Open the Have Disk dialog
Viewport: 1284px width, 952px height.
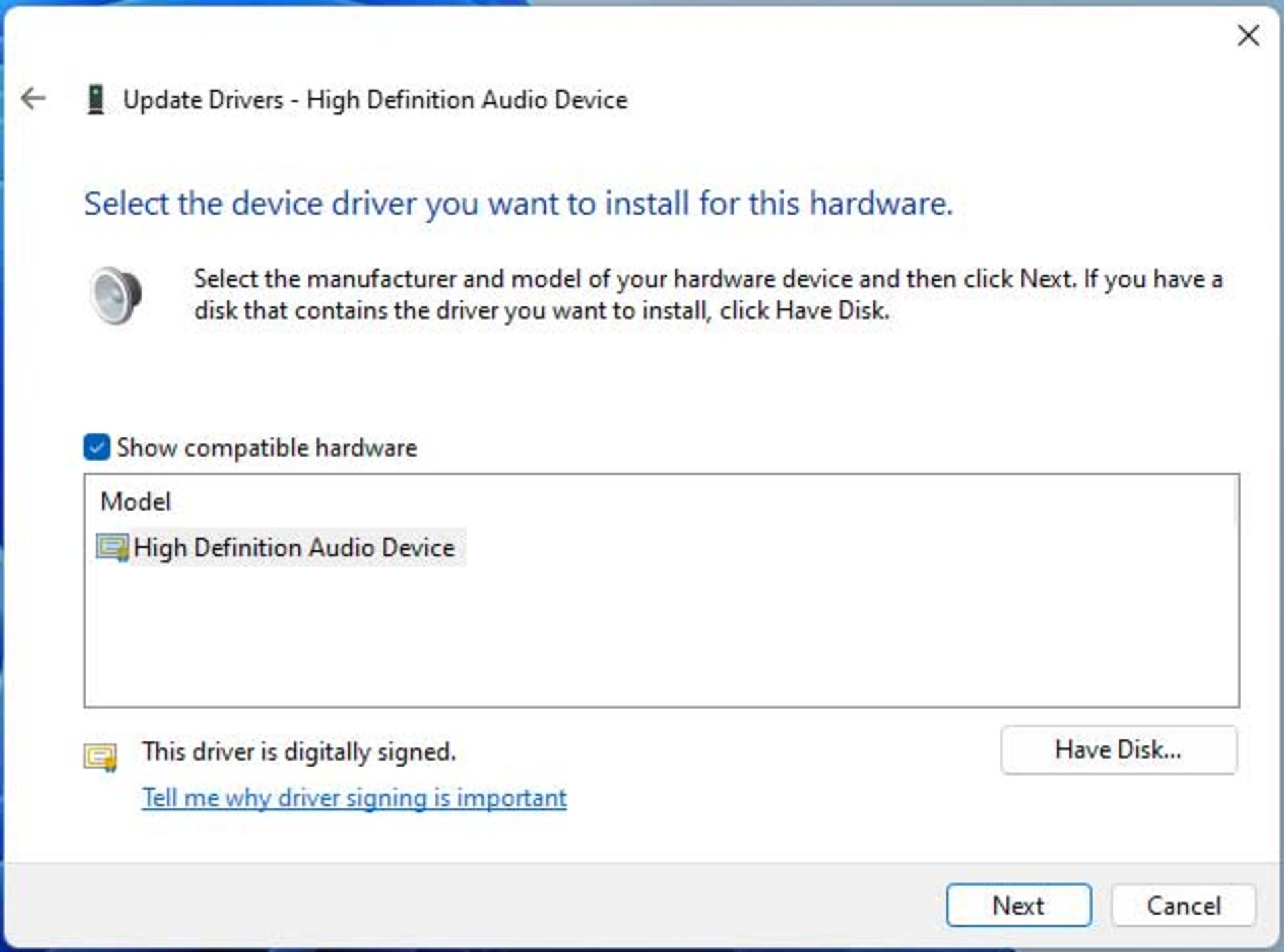point(1118,750)
